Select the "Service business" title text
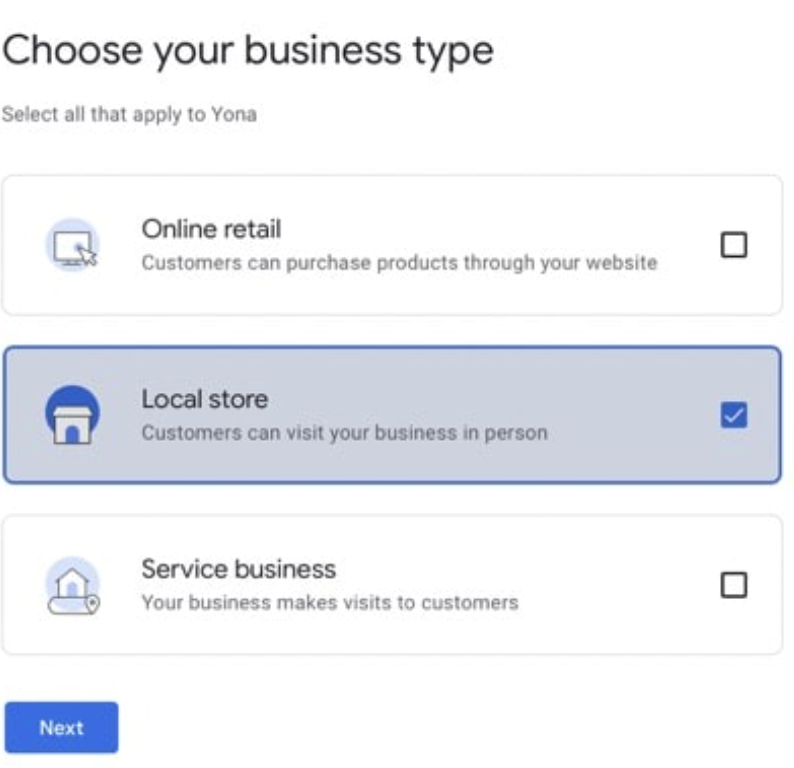This screenshot has width=794, height=768. pyautogui.click(x=238, y=569)
